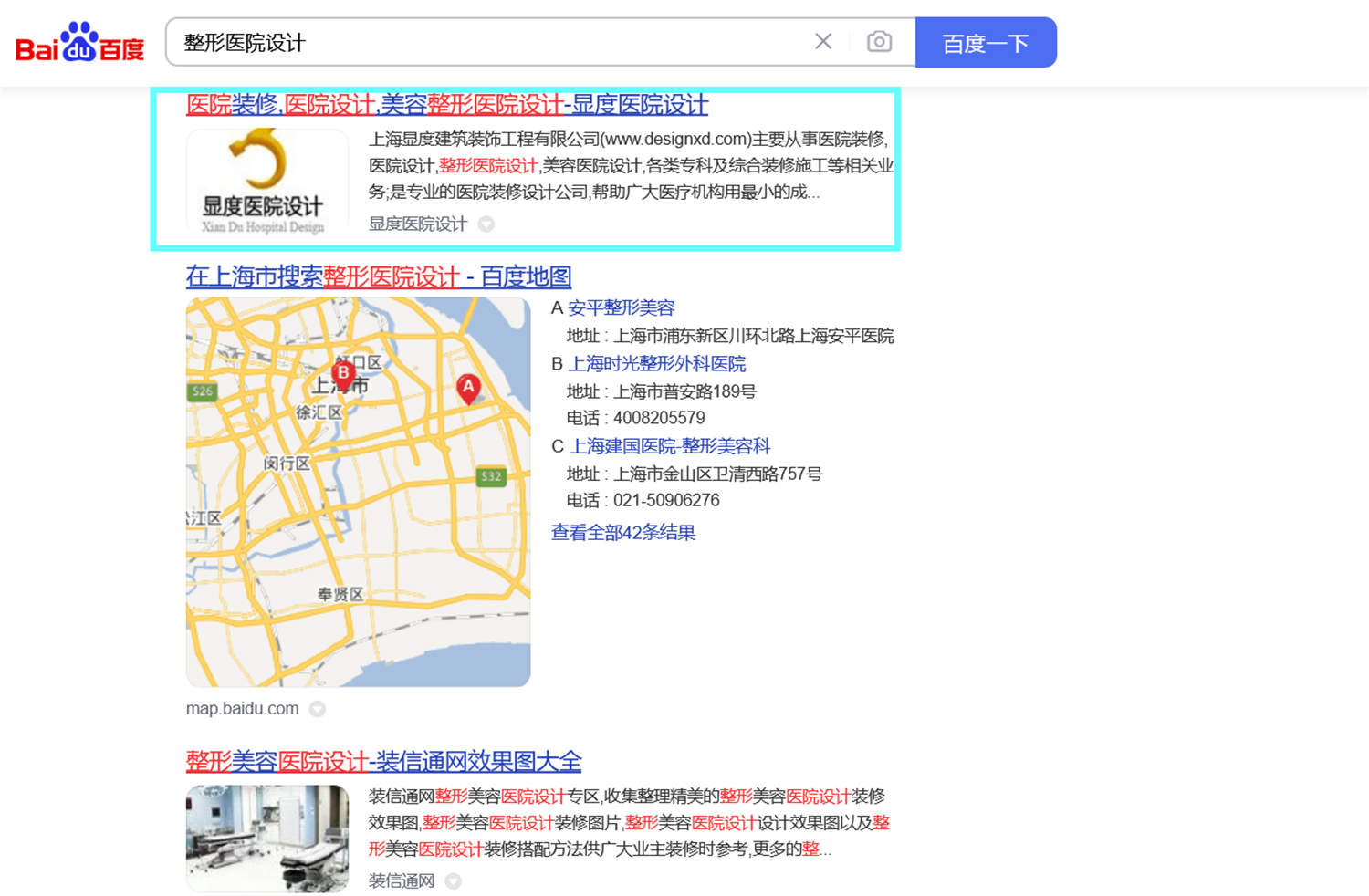
Task: Click the S32 highway badge on map
Action: point(491,476)
